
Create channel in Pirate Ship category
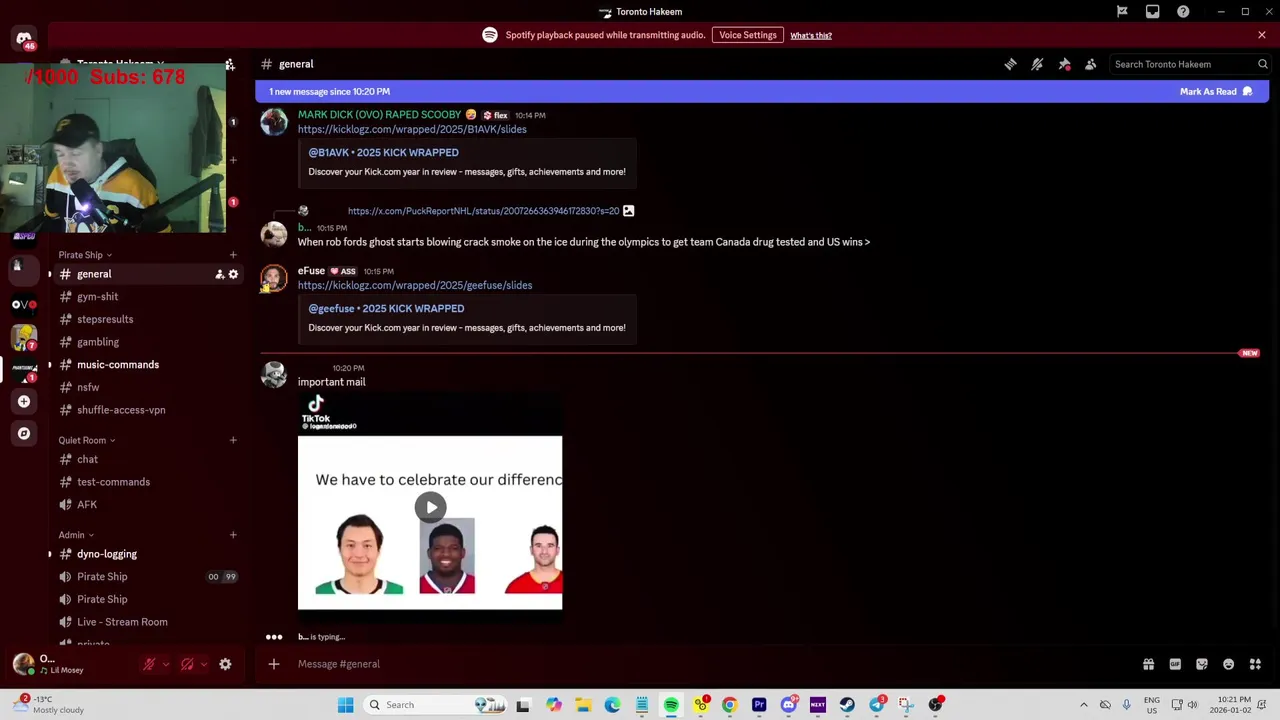233,255
